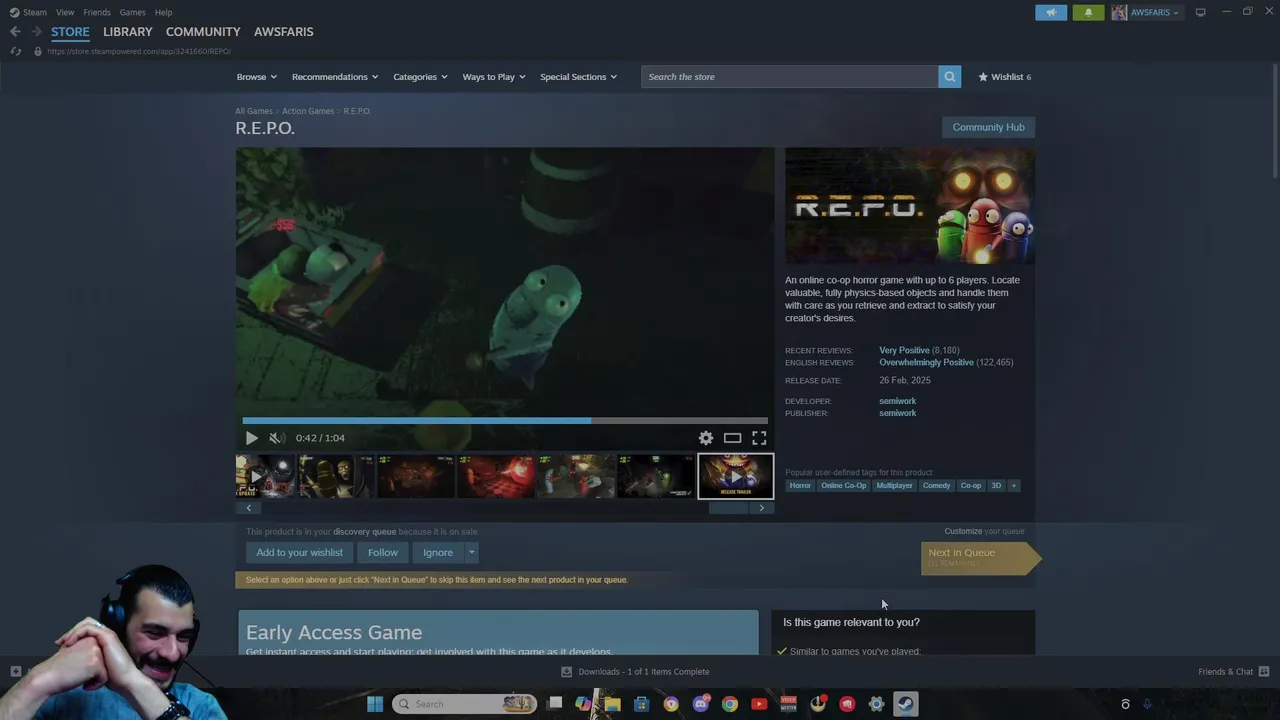This screenshot has width=1280, height=720.
Task: Toggle theater mode for the trailer
Action: [x=732, y=438]
